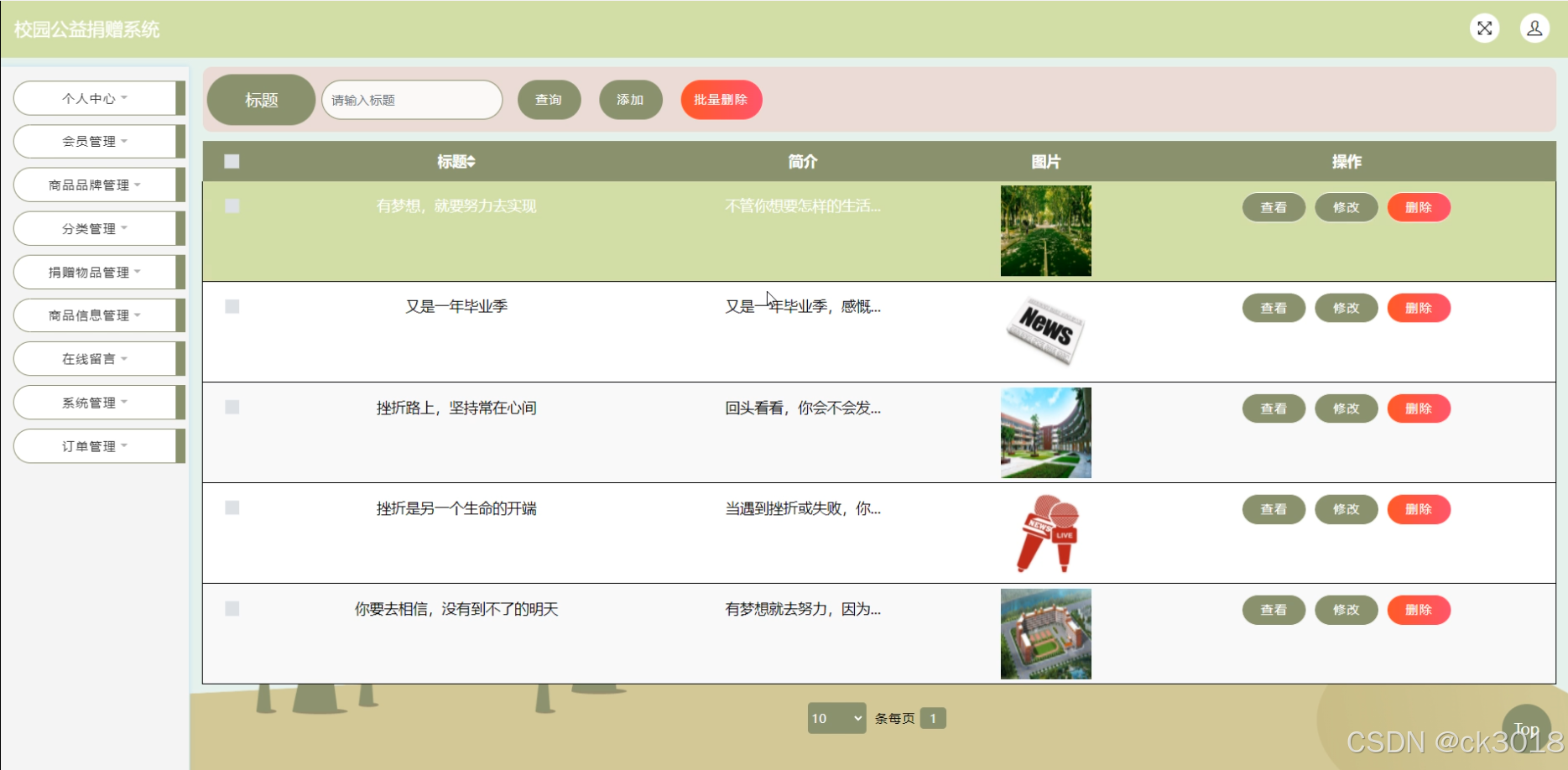Click the 简介 column header
Viewport: 1568px width, 770px height.
click(802, 162)
